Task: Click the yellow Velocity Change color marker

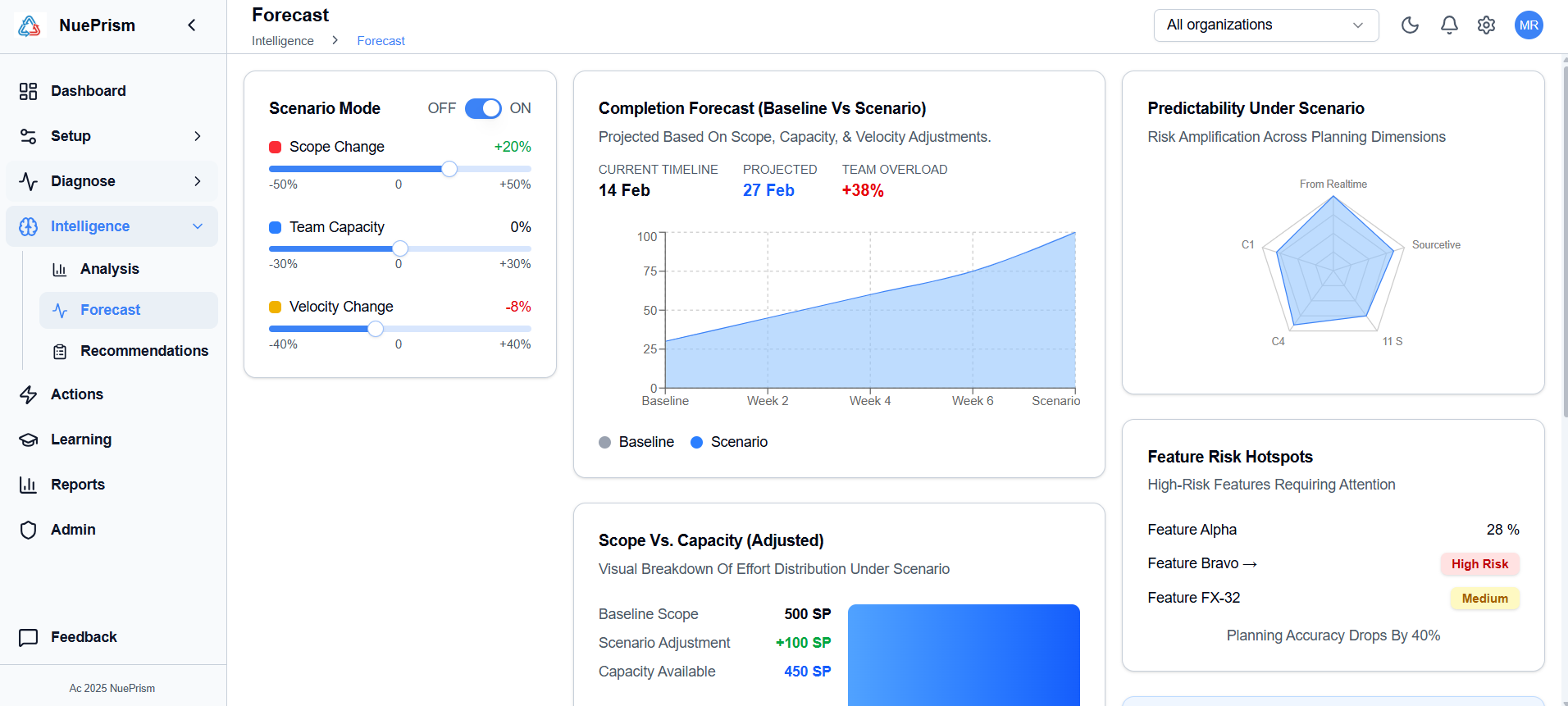Action: [276, 307]
